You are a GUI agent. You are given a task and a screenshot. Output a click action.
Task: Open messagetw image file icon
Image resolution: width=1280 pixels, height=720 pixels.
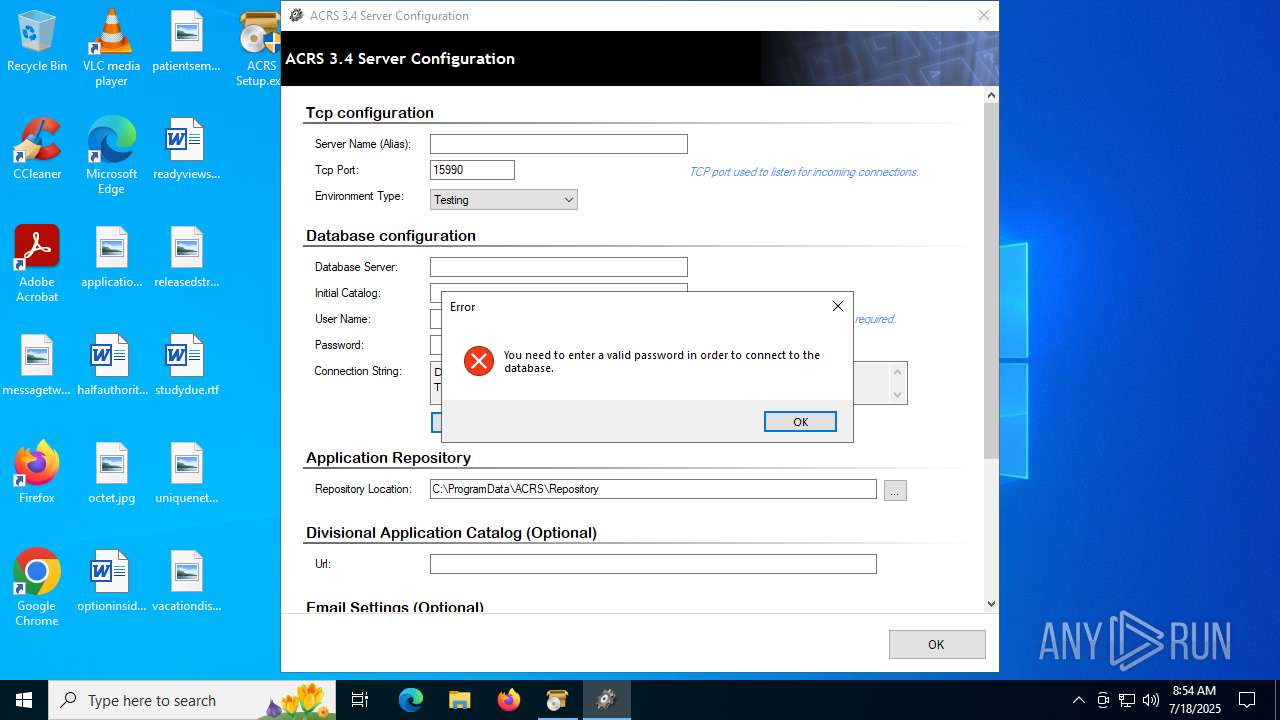point(37,365)
